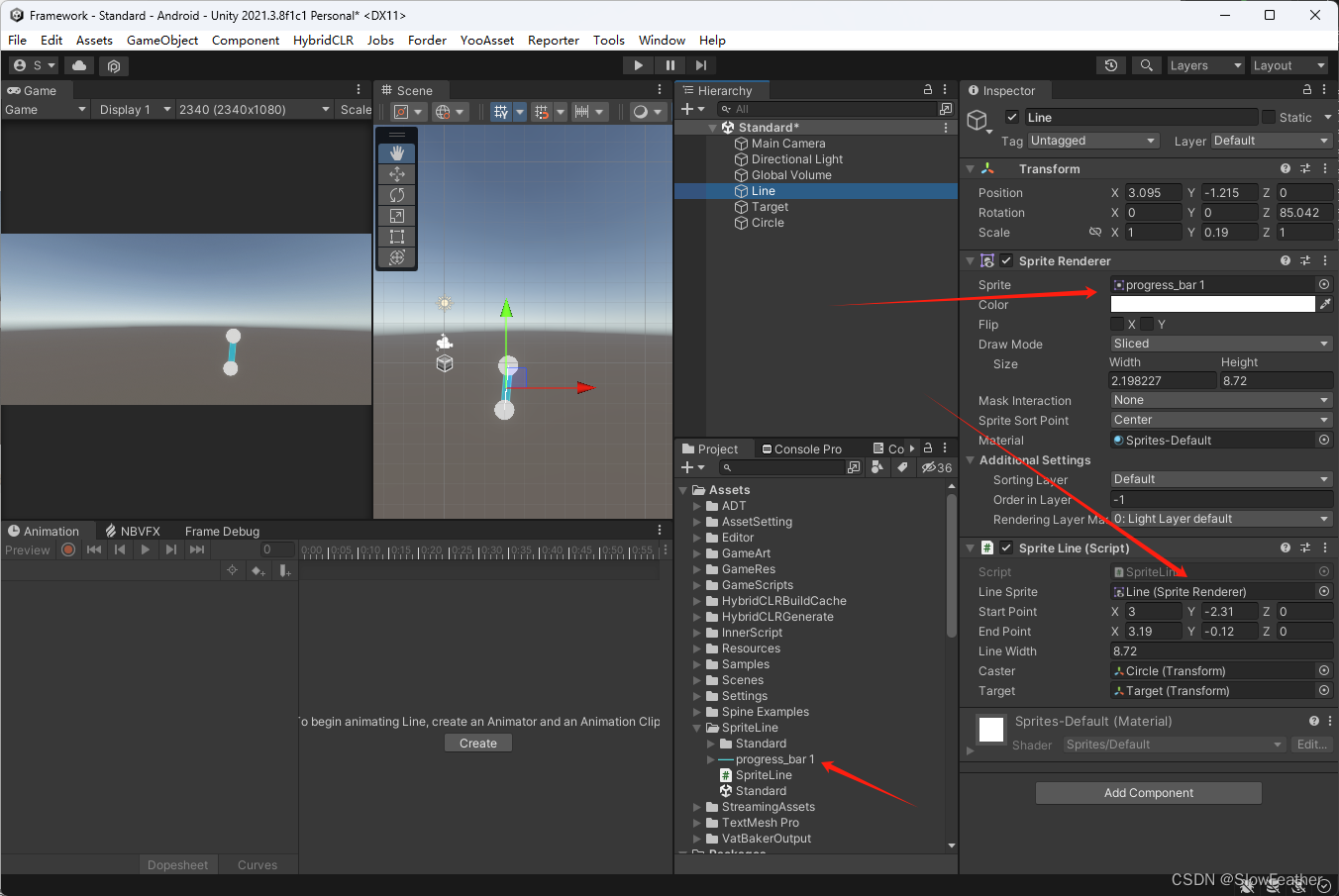Click the Play button in the top toolbar
Viewport: 1339px width, 896px height.
pos(638,65)
